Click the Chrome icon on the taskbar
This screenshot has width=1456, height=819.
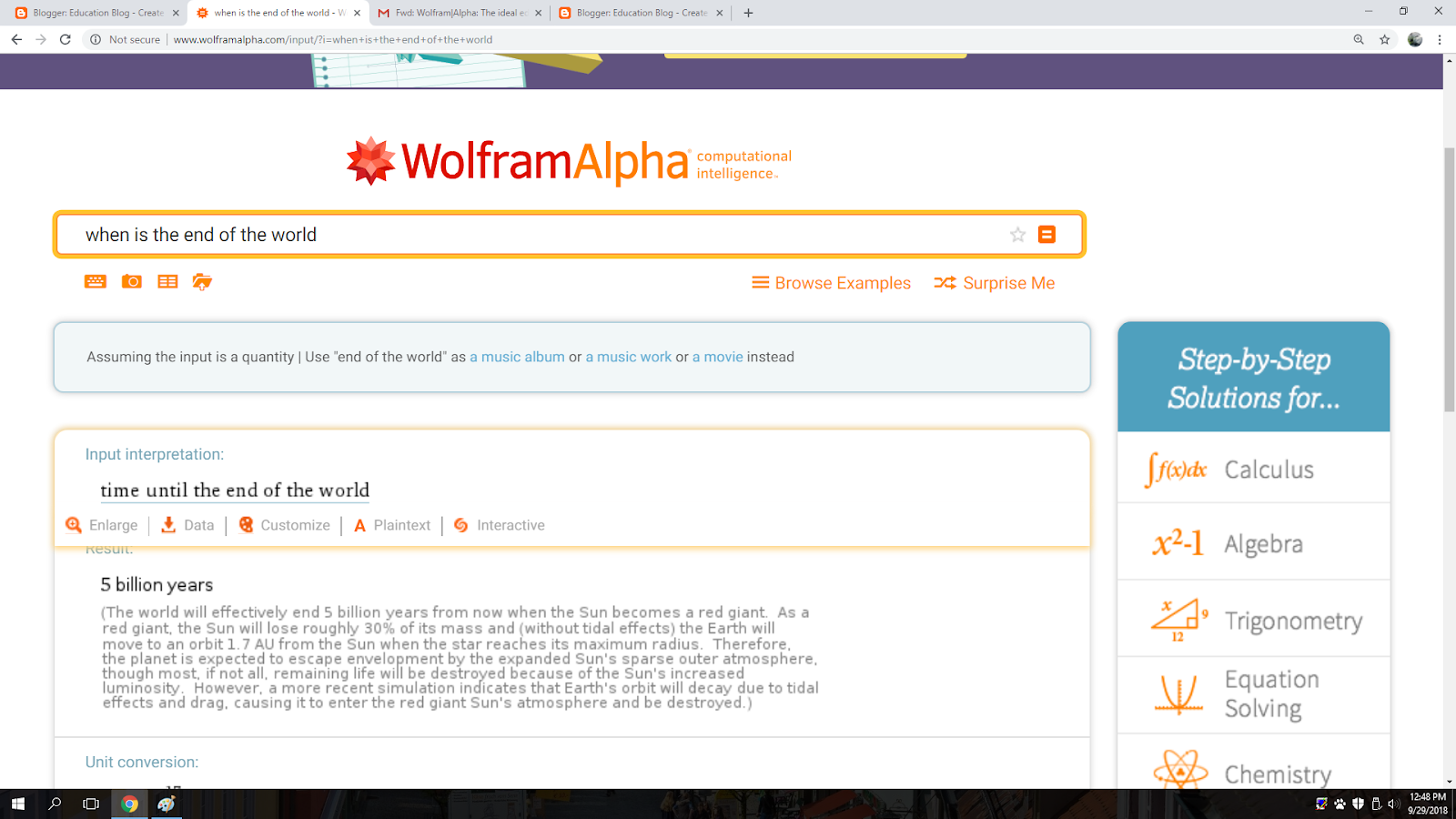pyautogui.click(x=130, y=804)
